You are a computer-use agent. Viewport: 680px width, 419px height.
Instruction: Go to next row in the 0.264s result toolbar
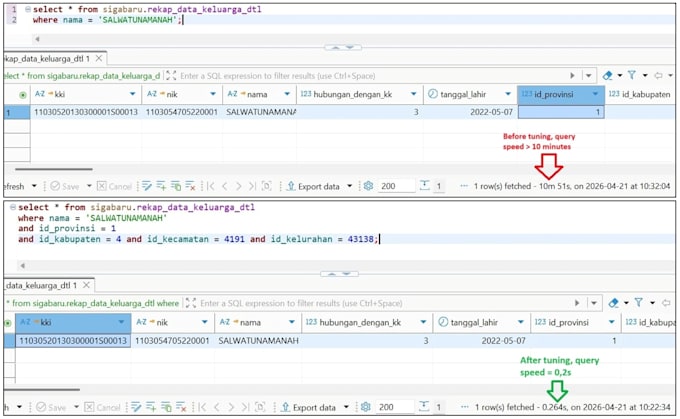click(231, 407)
